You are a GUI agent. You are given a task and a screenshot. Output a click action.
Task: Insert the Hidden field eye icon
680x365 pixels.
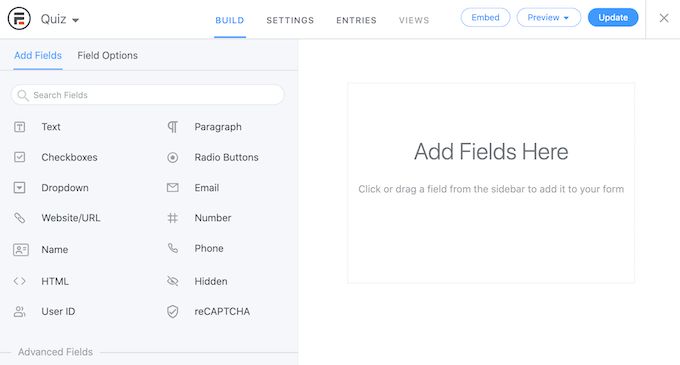point(173,281)
